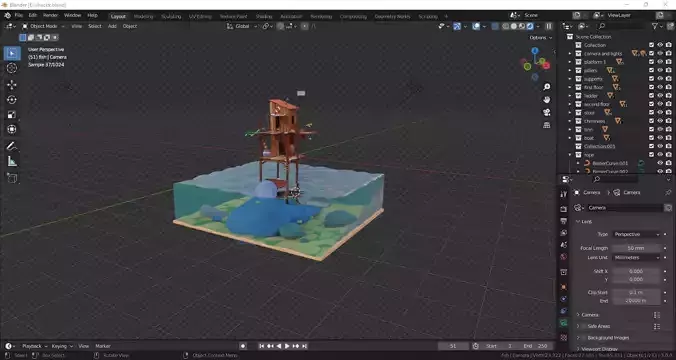
Task: Open the Keying menu in timeline
Action: click(x=62, y=346)
